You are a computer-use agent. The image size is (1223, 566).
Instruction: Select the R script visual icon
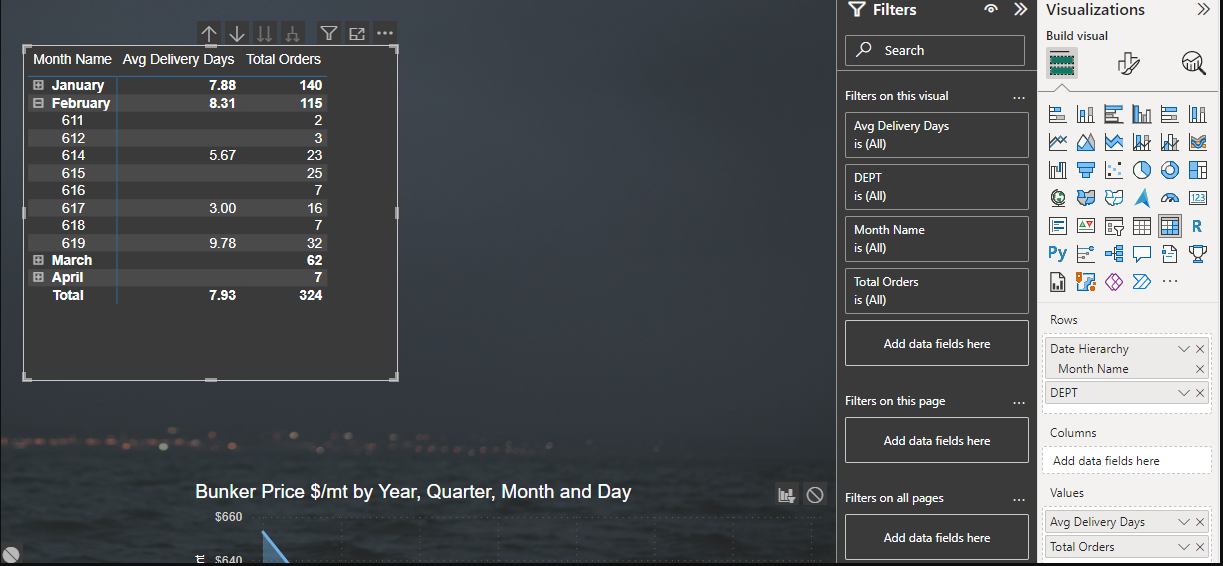(1197, 226)
